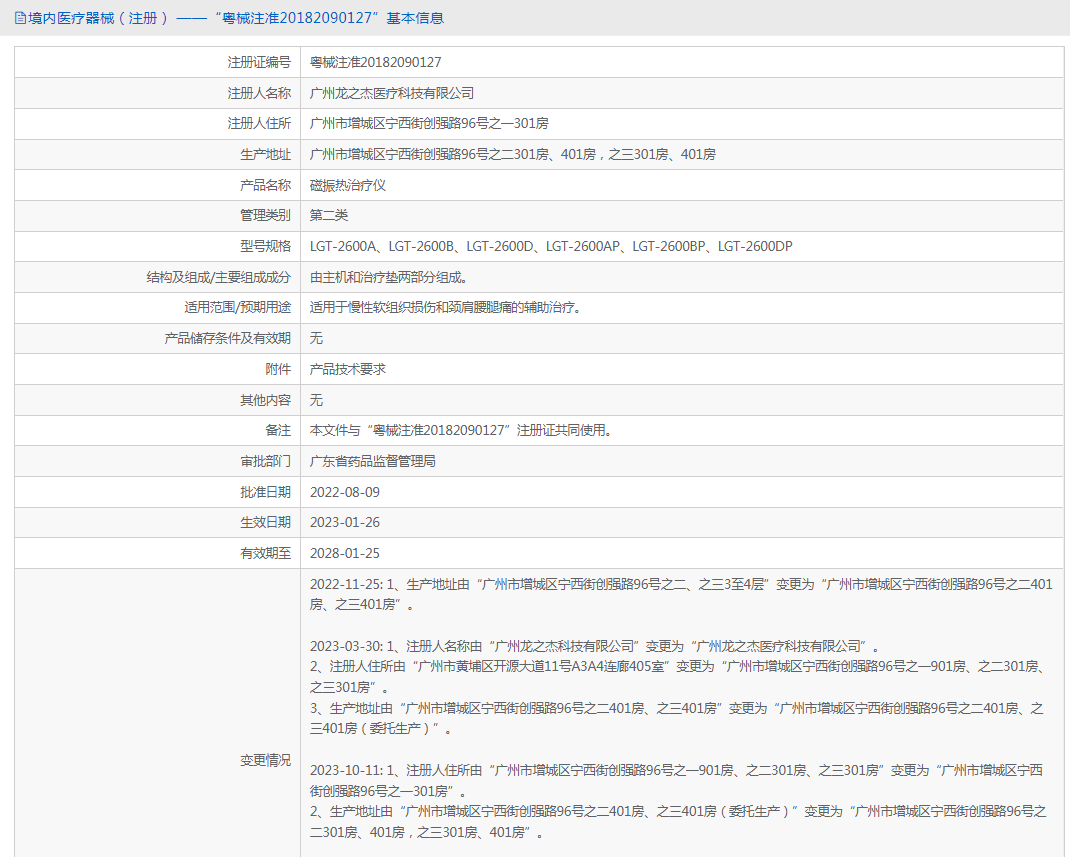
Task: Select 2023-03-30 item 3 生产地址 change (委托生产)
Action: tap(676, 718)
